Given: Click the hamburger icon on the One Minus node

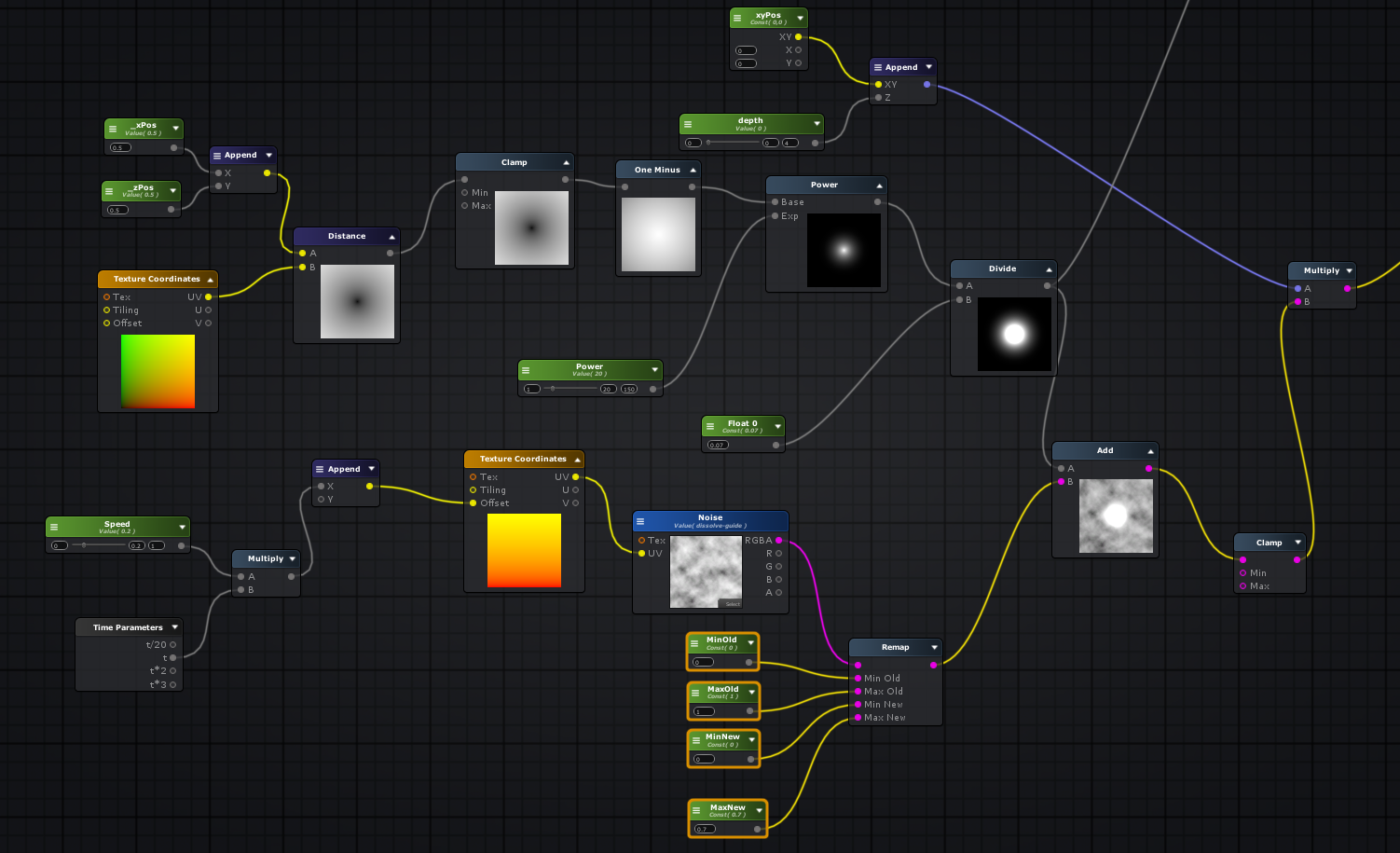Looking at the screenshot, I should click(625, 169).
